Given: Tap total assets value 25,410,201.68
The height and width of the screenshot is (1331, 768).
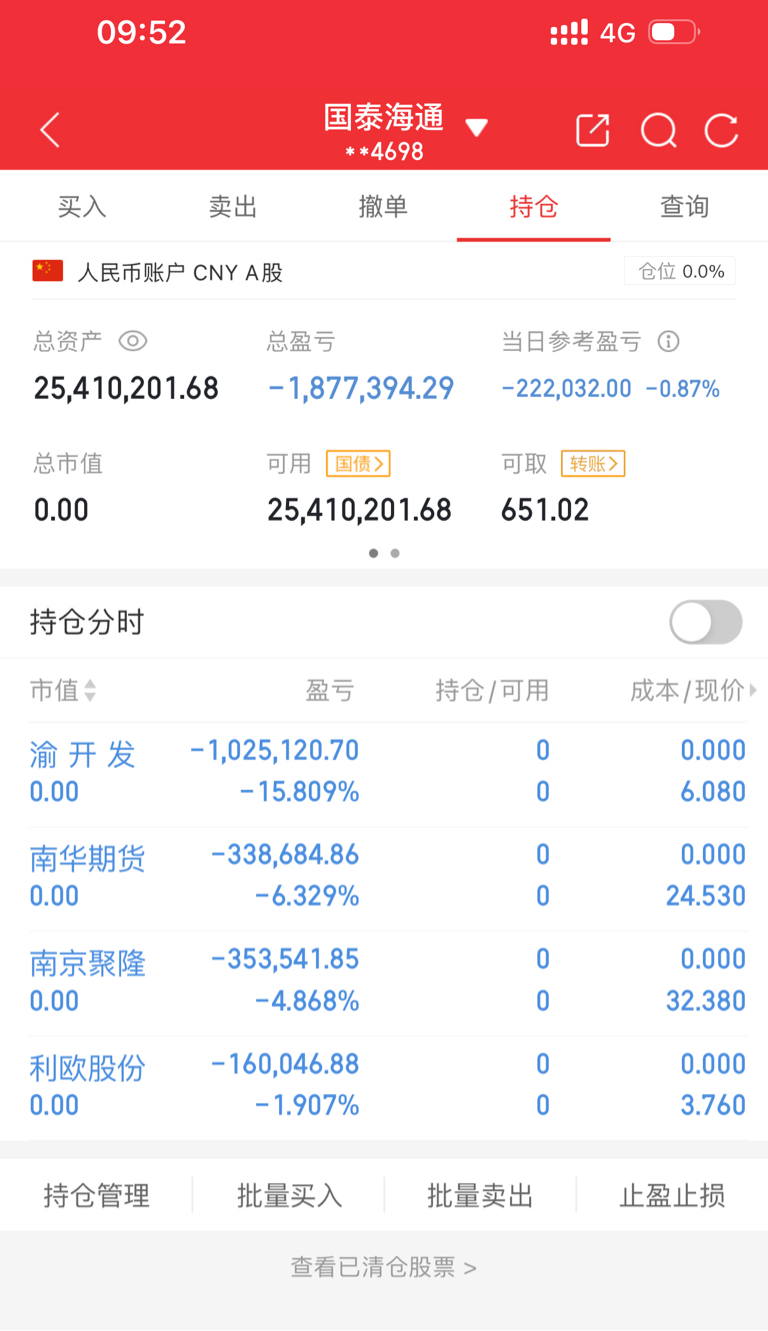Looking at the screenshot, I should (126, 388).
